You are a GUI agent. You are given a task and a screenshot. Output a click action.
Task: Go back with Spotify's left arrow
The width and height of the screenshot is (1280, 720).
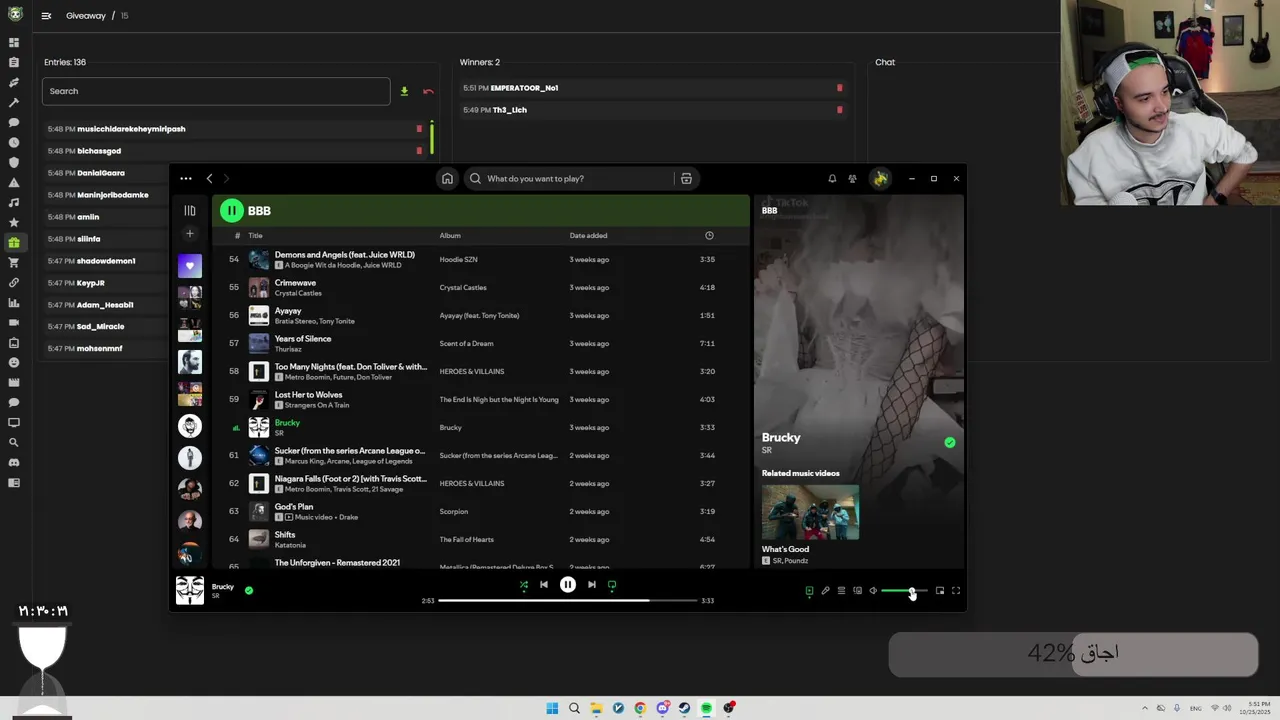pos(209,179)
